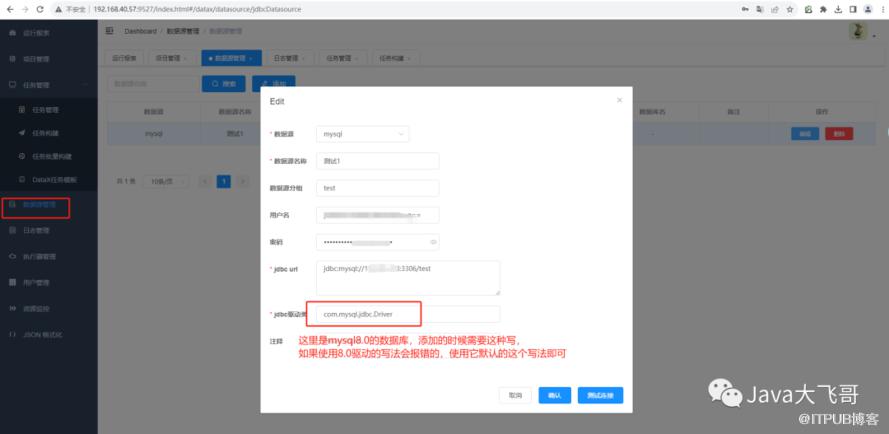Image resolution: width=889 pixels, height=434 pixels.
Task: Go to the next results page
Action: point(243,182)
